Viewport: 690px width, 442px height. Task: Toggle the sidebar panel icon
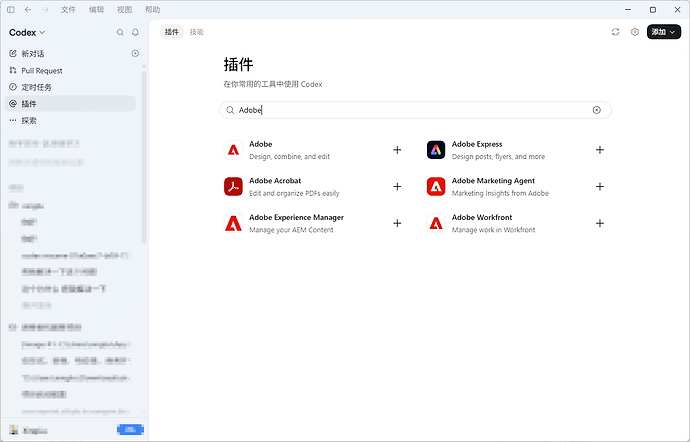tap(11, 10)
